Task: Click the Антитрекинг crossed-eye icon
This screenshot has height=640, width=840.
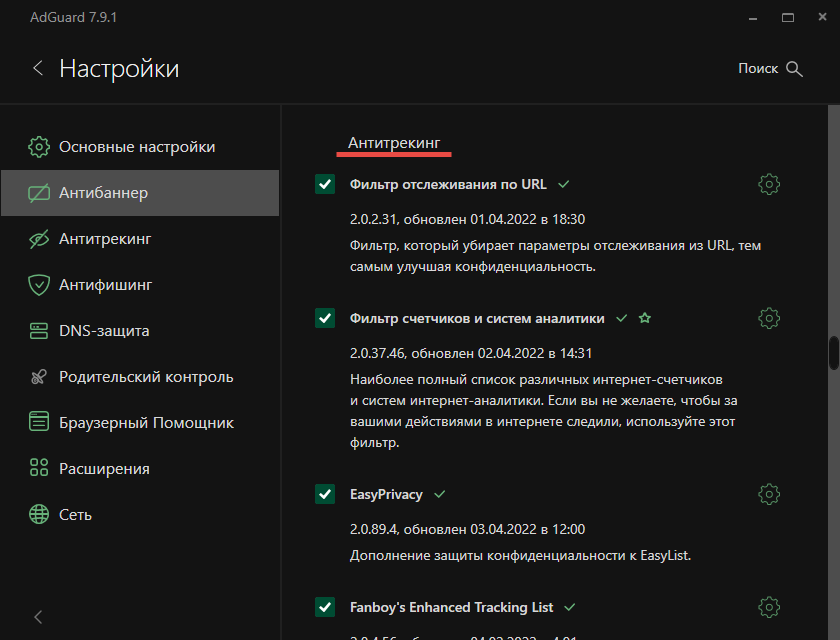Action: [x=39, y=239]
